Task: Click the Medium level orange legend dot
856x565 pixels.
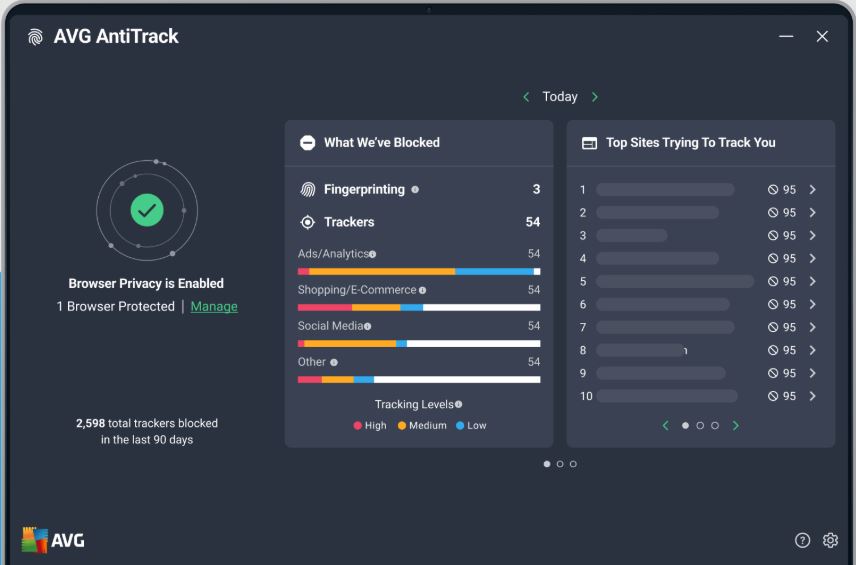Action: (x=402, y=426)
